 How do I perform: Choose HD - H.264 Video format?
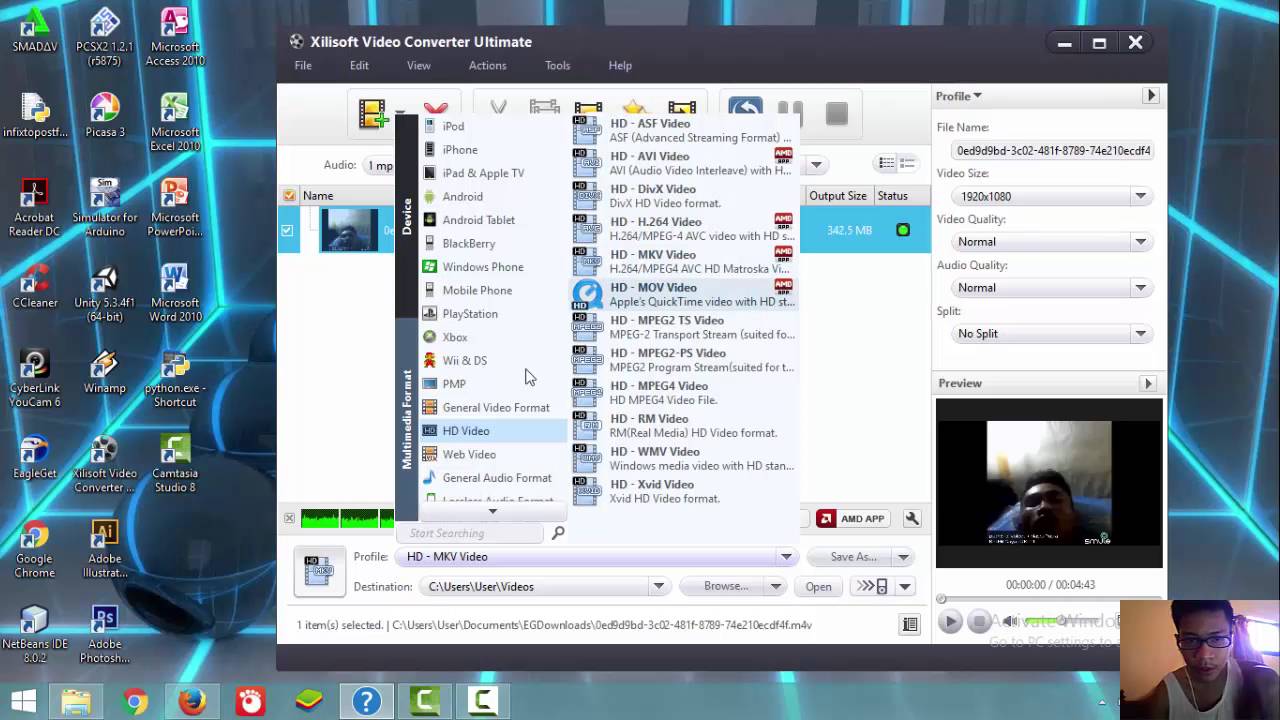coord(684,229)
